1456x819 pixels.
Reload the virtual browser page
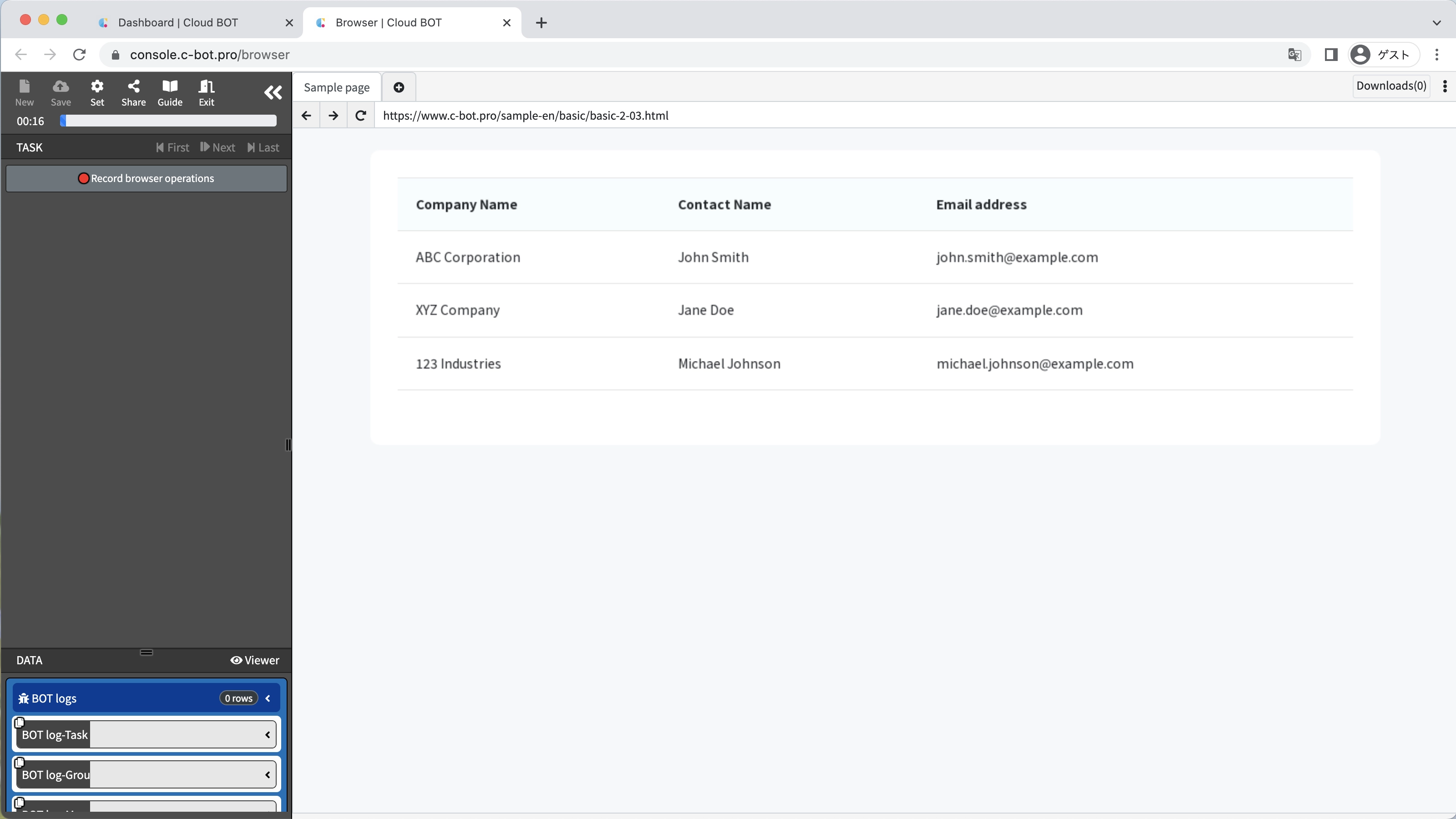361,116
